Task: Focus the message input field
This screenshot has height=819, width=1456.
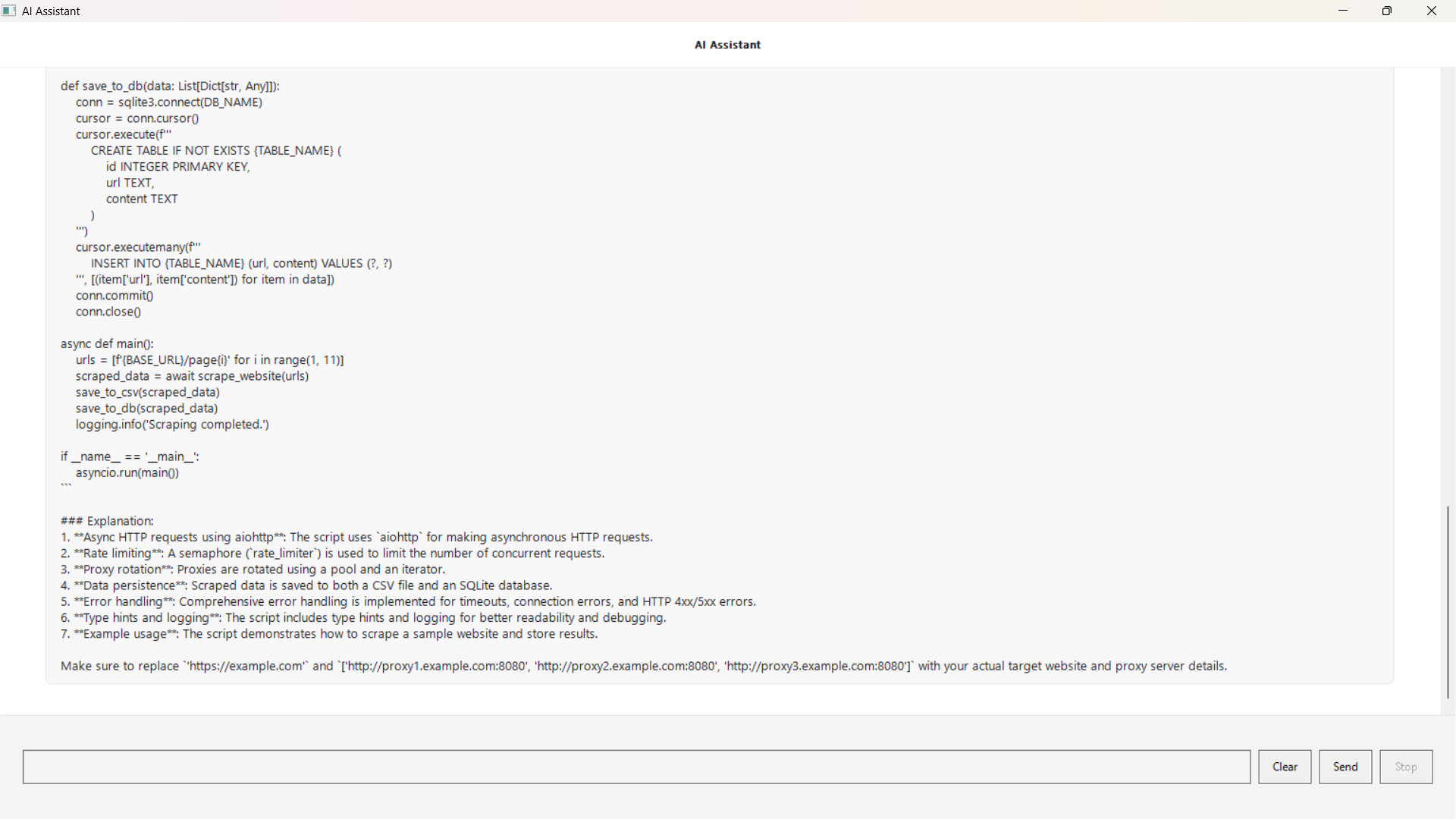Action: 636,767
